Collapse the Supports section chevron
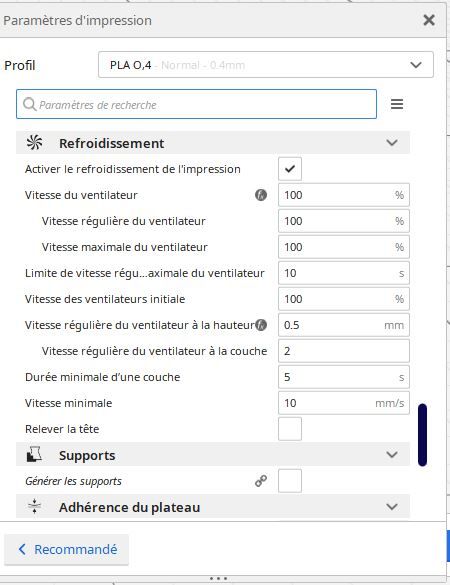Image resolution: width=450 pixels, height=585 pixels. tap(392, 455)
